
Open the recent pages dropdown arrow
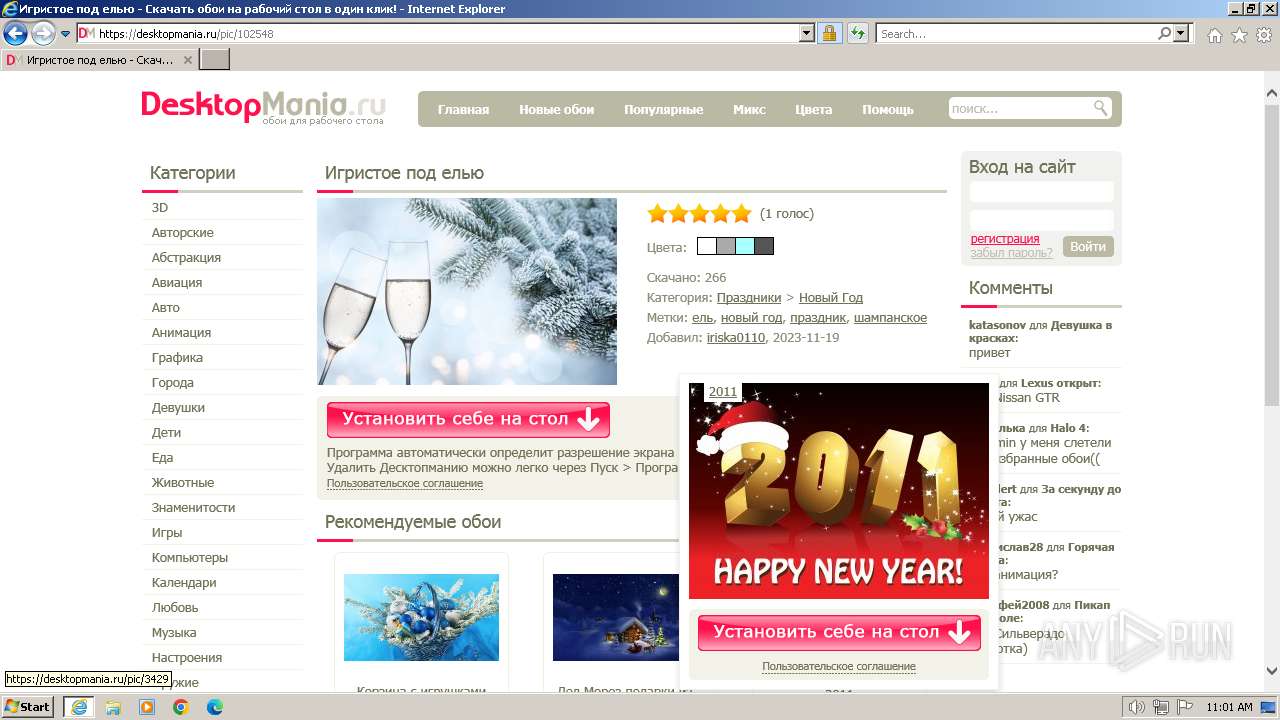click(x=65, y=34)
